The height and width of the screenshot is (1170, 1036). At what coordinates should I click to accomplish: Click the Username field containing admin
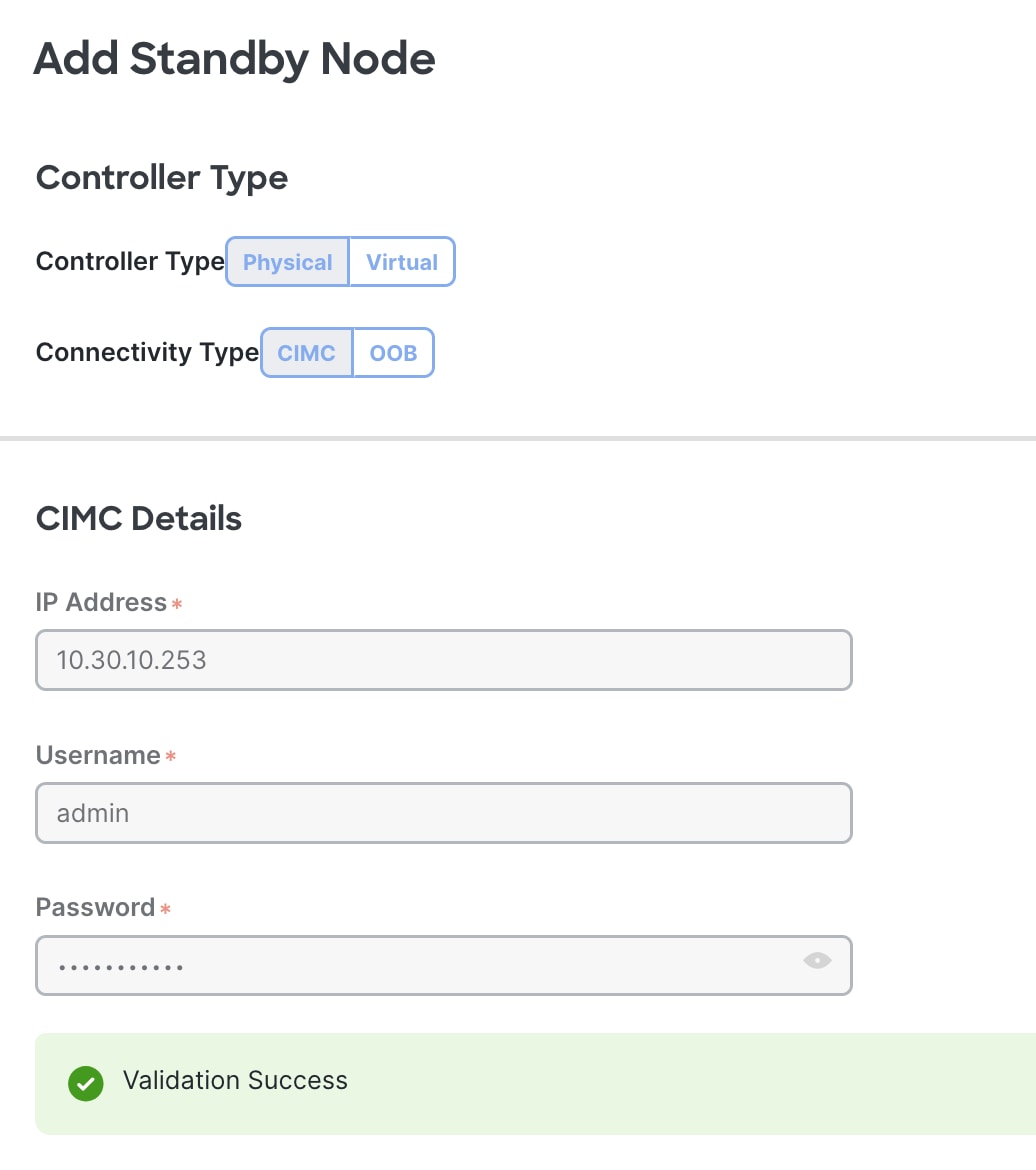pyautogui.click(x=443, y=812)
